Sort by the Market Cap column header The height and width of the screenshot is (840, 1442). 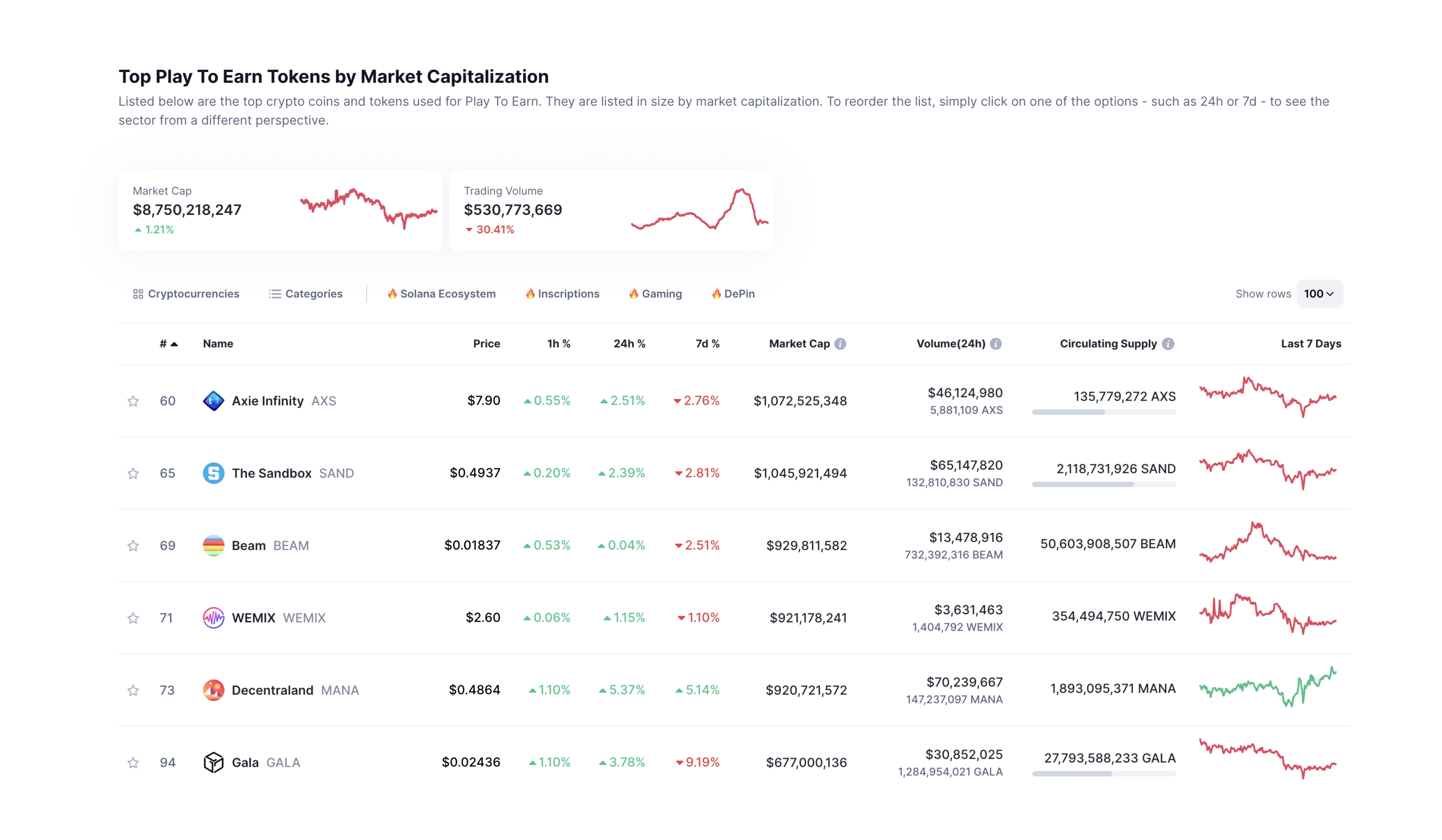800,344
